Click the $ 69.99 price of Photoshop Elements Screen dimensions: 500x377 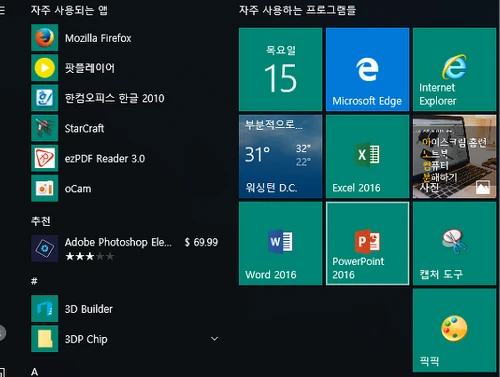tap(201, 242)
